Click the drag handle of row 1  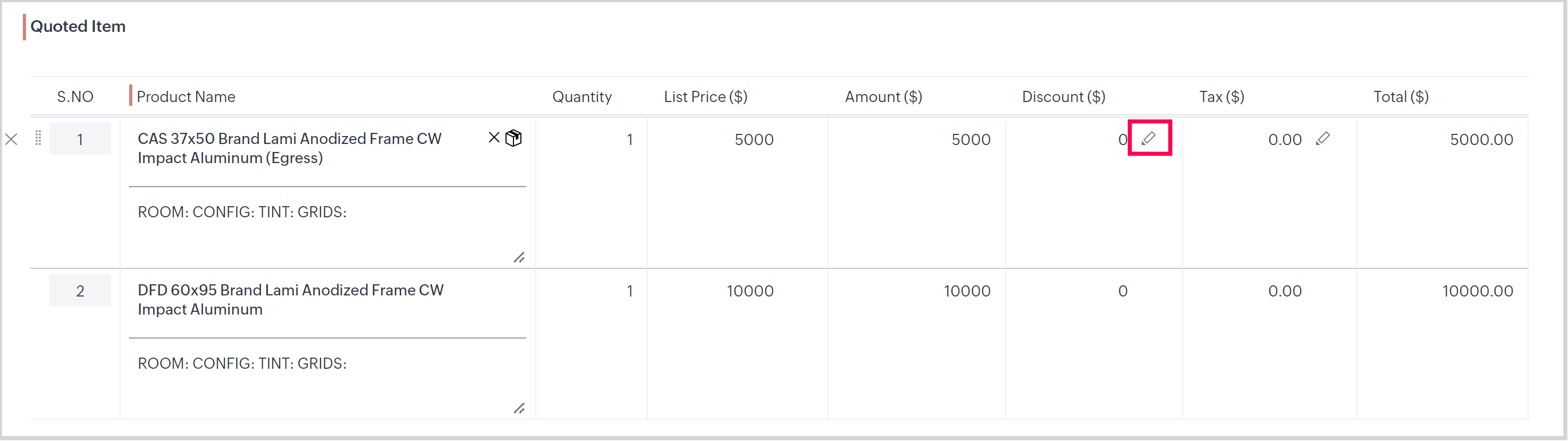[x=38, y=138]
